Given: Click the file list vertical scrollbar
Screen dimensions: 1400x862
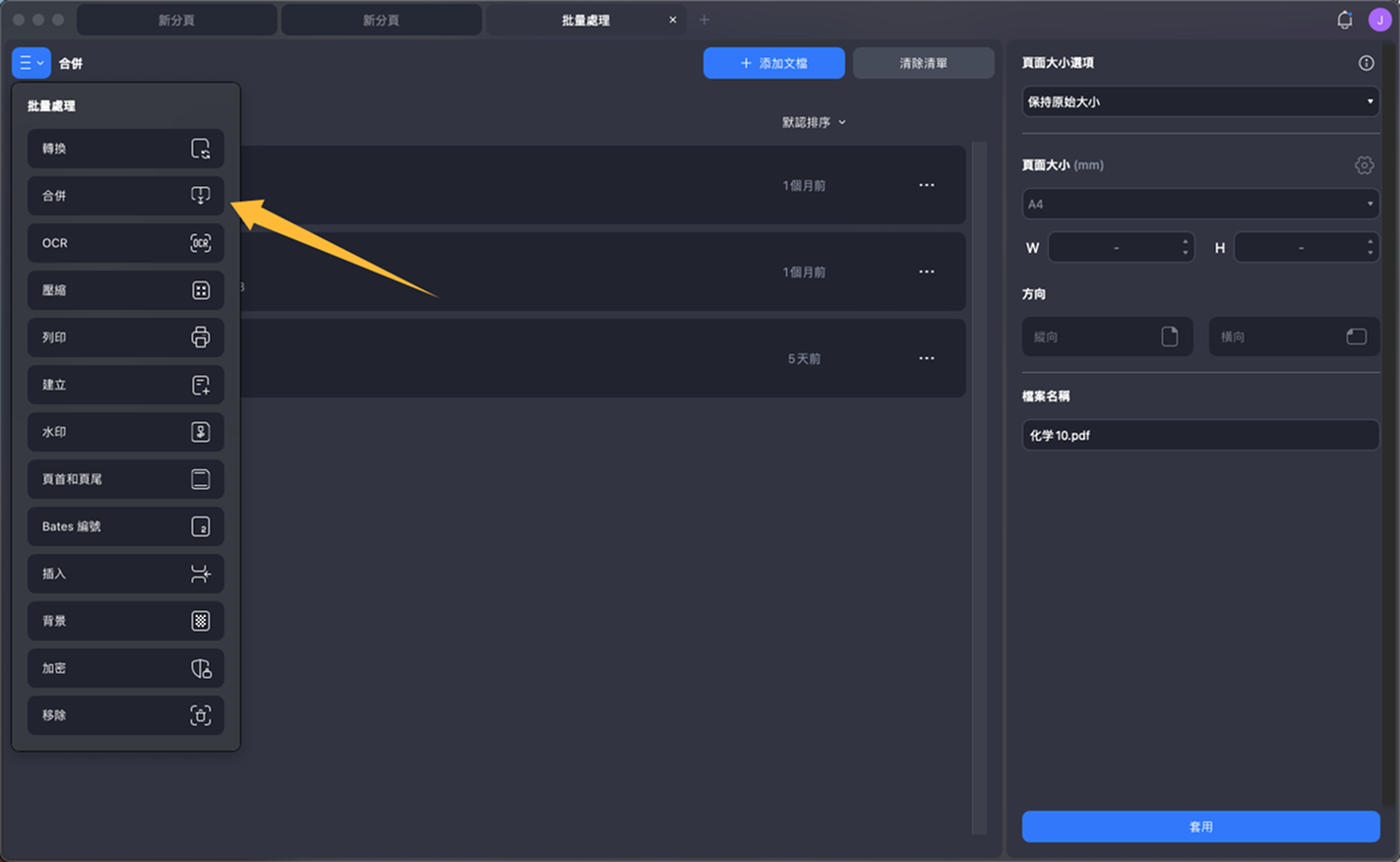Looking at the screenshot, I should click(x=979, y=487).
